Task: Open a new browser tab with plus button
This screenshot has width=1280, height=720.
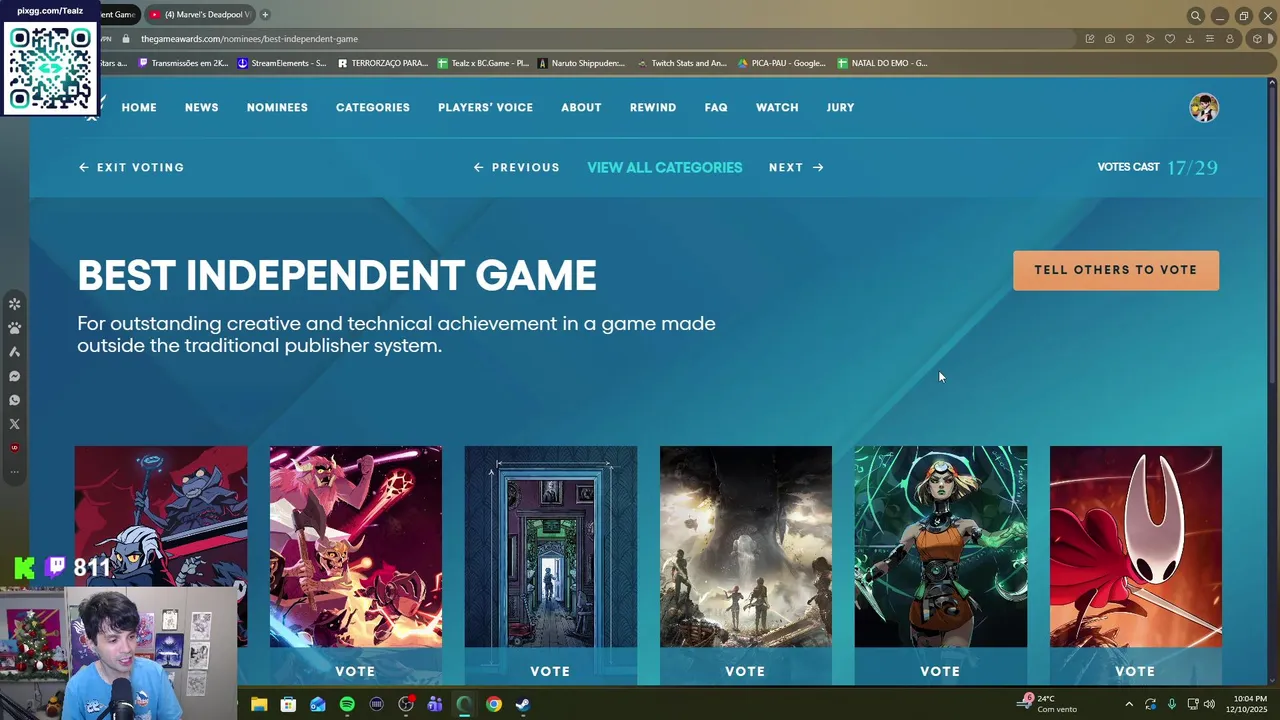Action: point(265,15)
